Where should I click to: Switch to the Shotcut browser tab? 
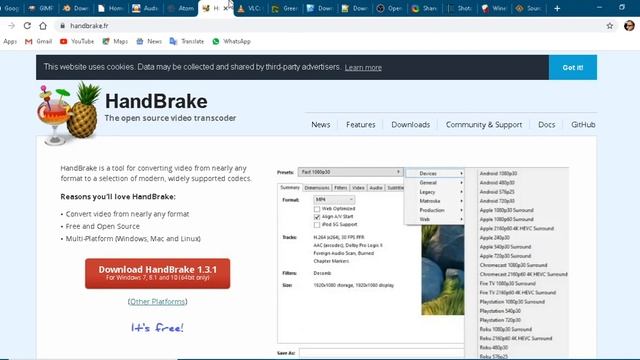tap(460, 8)
